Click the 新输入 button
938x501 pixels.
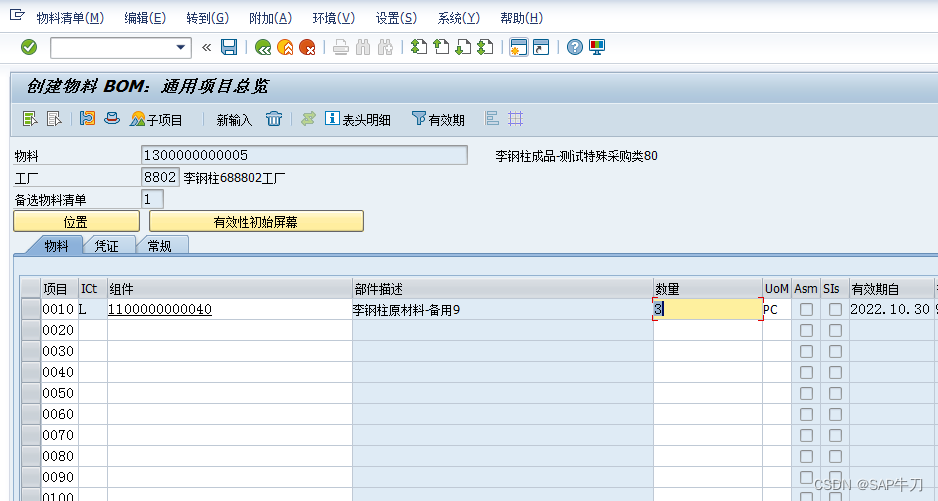(x=234, y=120)
